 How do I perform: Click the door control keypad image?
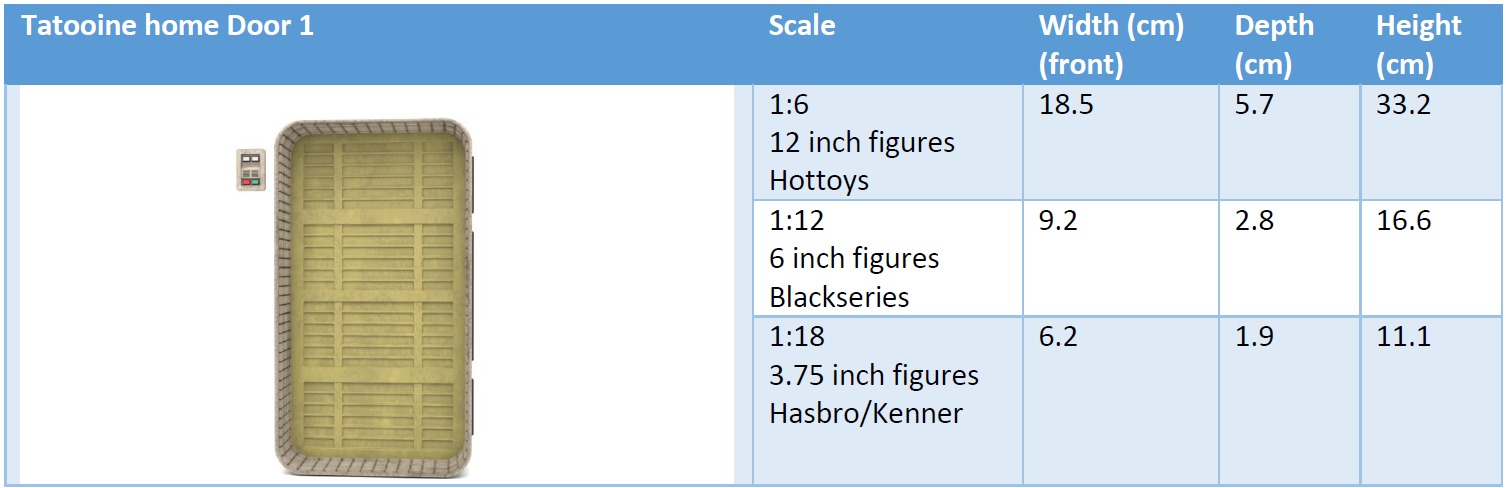coord(249,169)
